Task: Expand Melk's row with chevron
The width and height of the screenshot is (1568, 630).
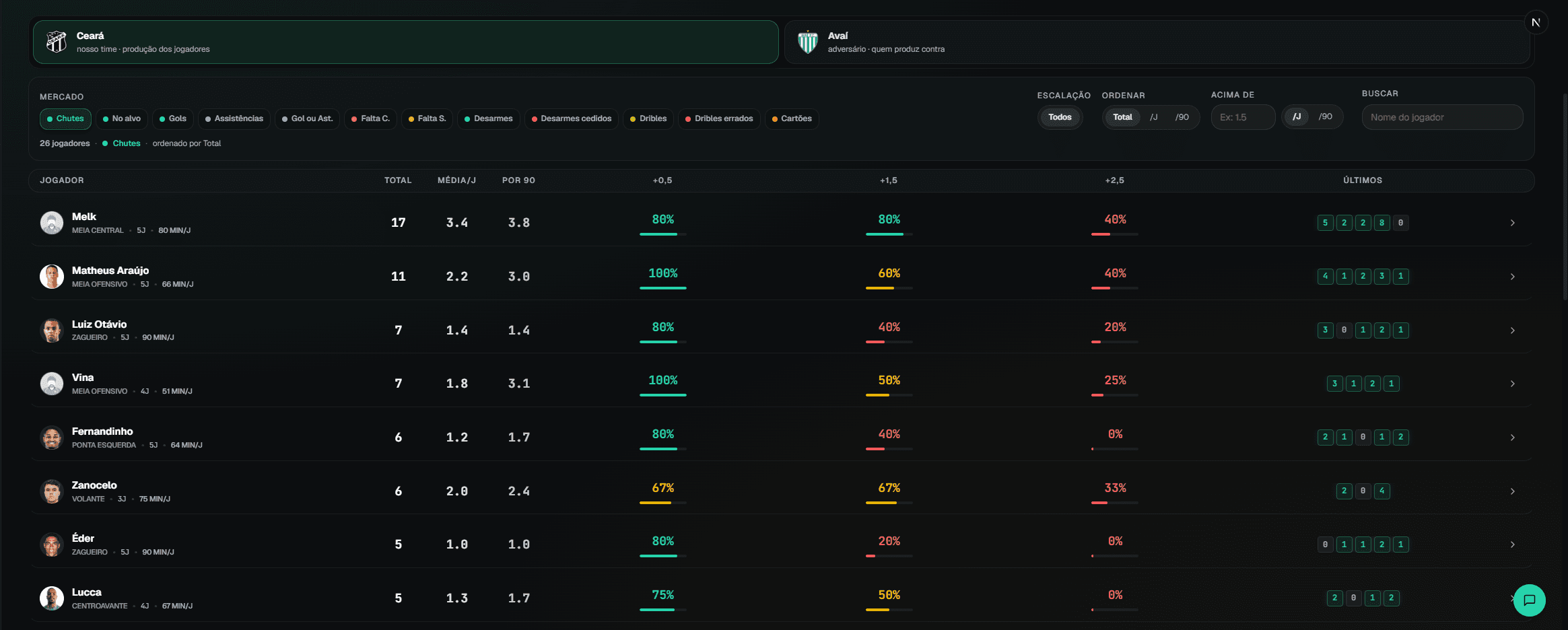Action: (x=1512, y=223)
